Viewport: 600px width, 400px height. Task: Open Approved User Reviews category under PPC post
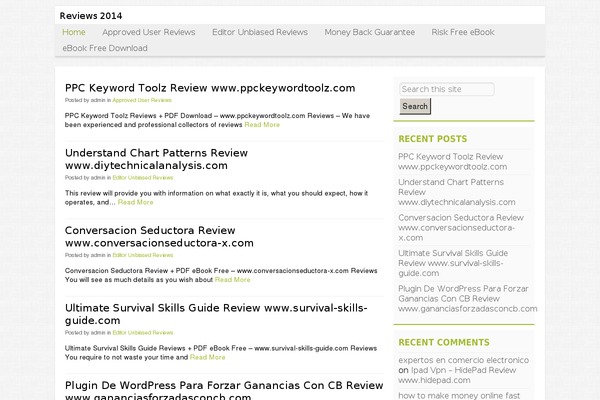click(x=142, y=100)
